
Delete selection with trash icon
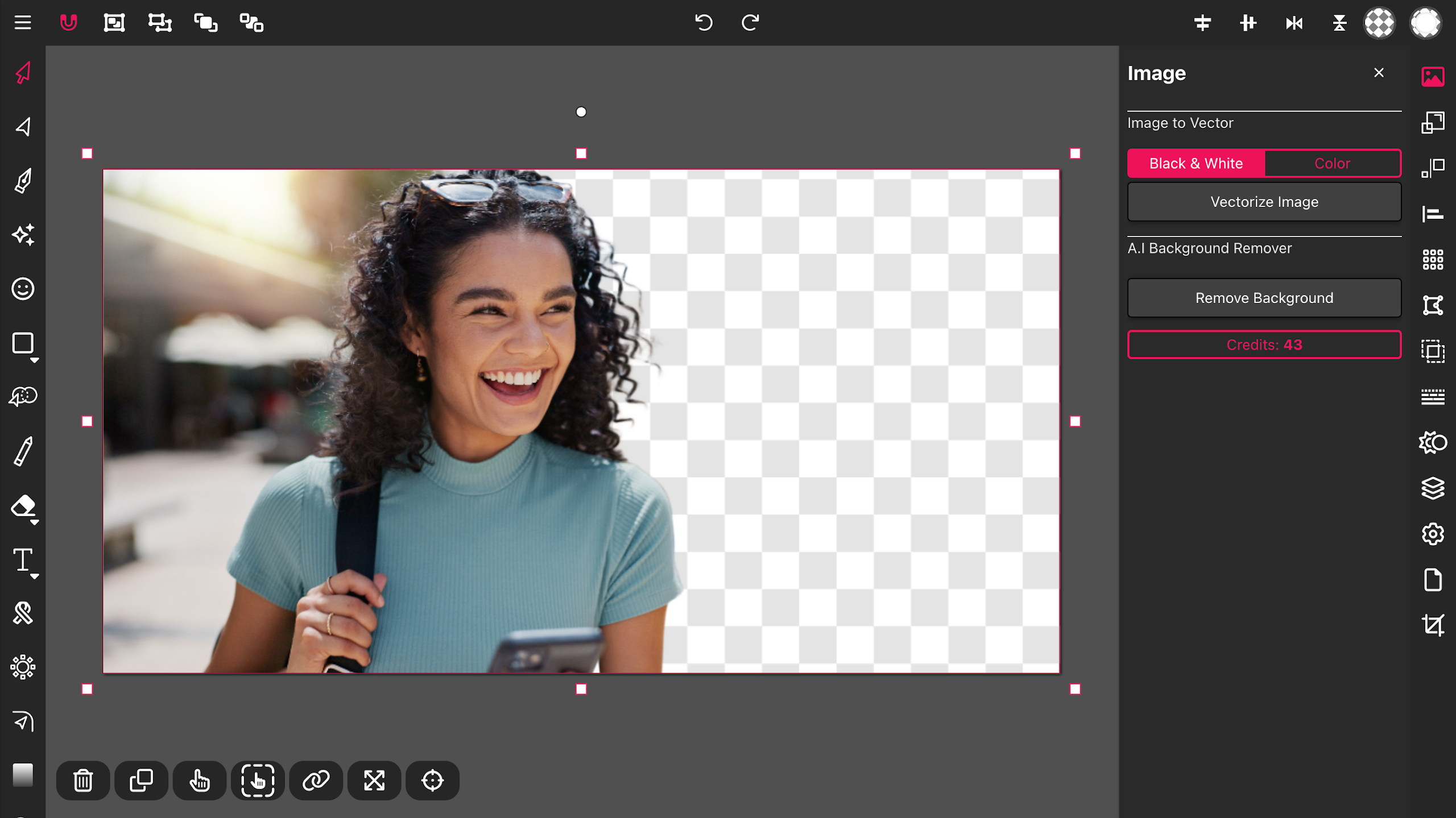click(83, 780)
